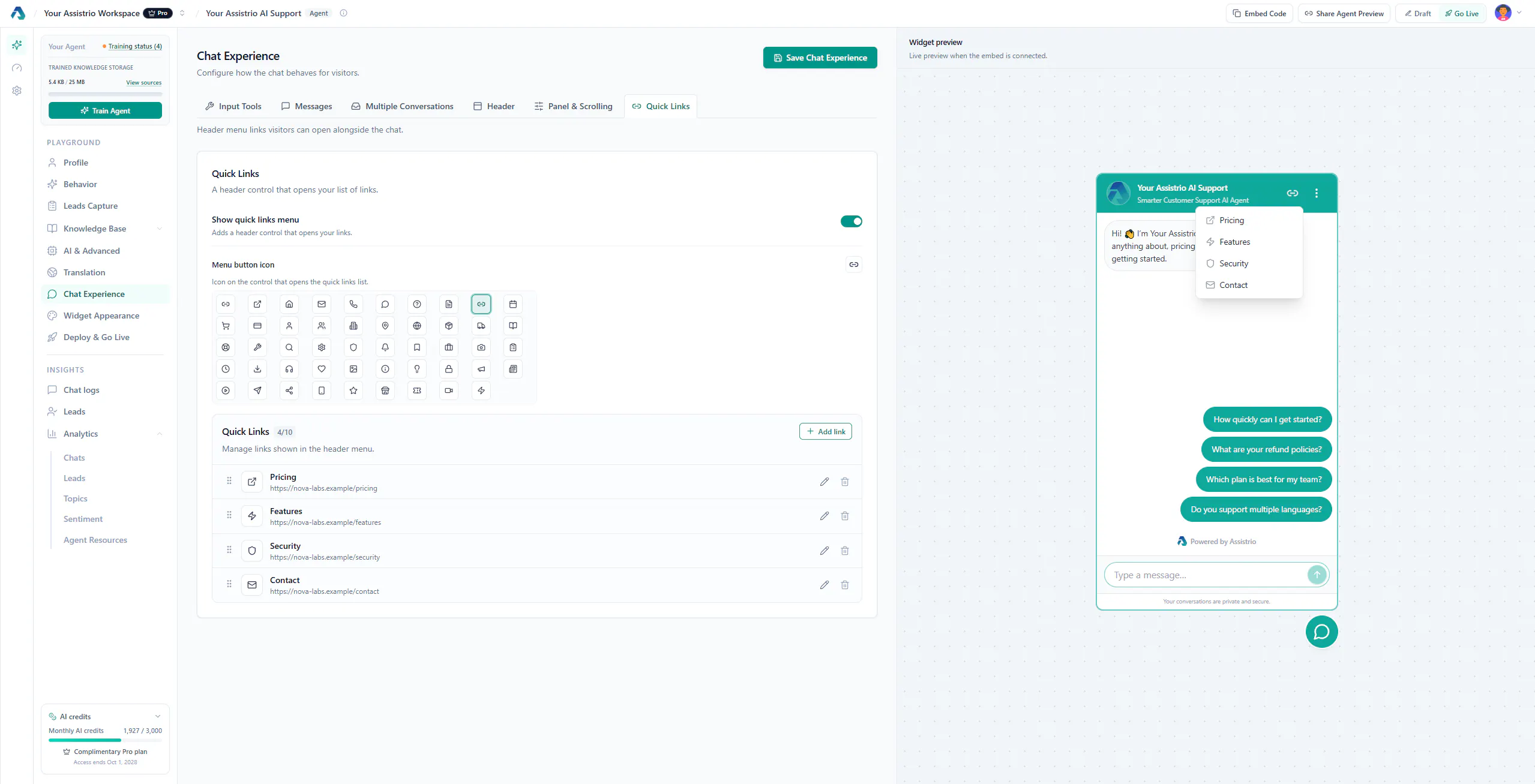Choose the wrench menu button icon
This screenshot has width=1535, height=784.
coord(257,347)
